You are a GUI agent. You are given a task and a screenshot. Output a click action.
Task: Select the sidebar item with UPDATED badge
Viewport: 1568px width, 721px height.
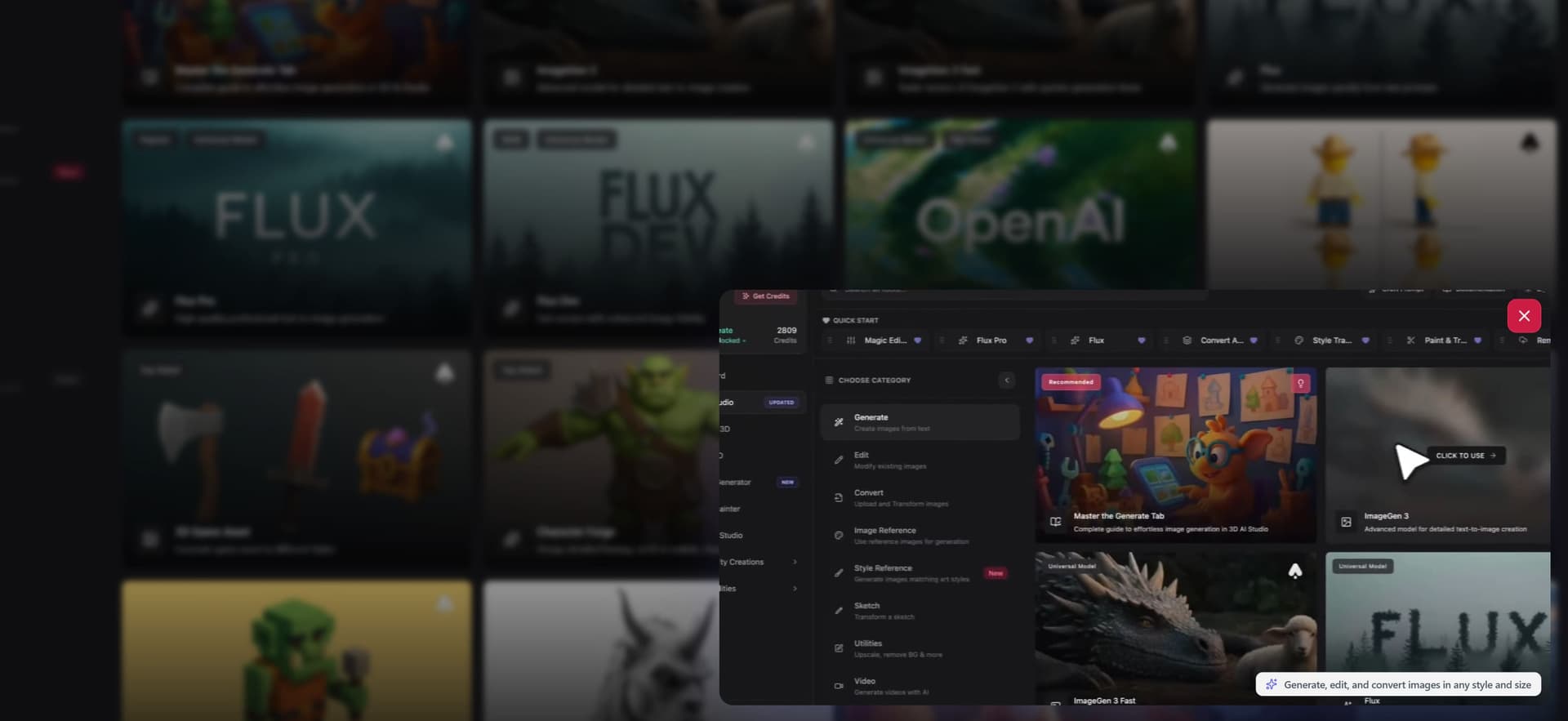click(x=762, y=403)
